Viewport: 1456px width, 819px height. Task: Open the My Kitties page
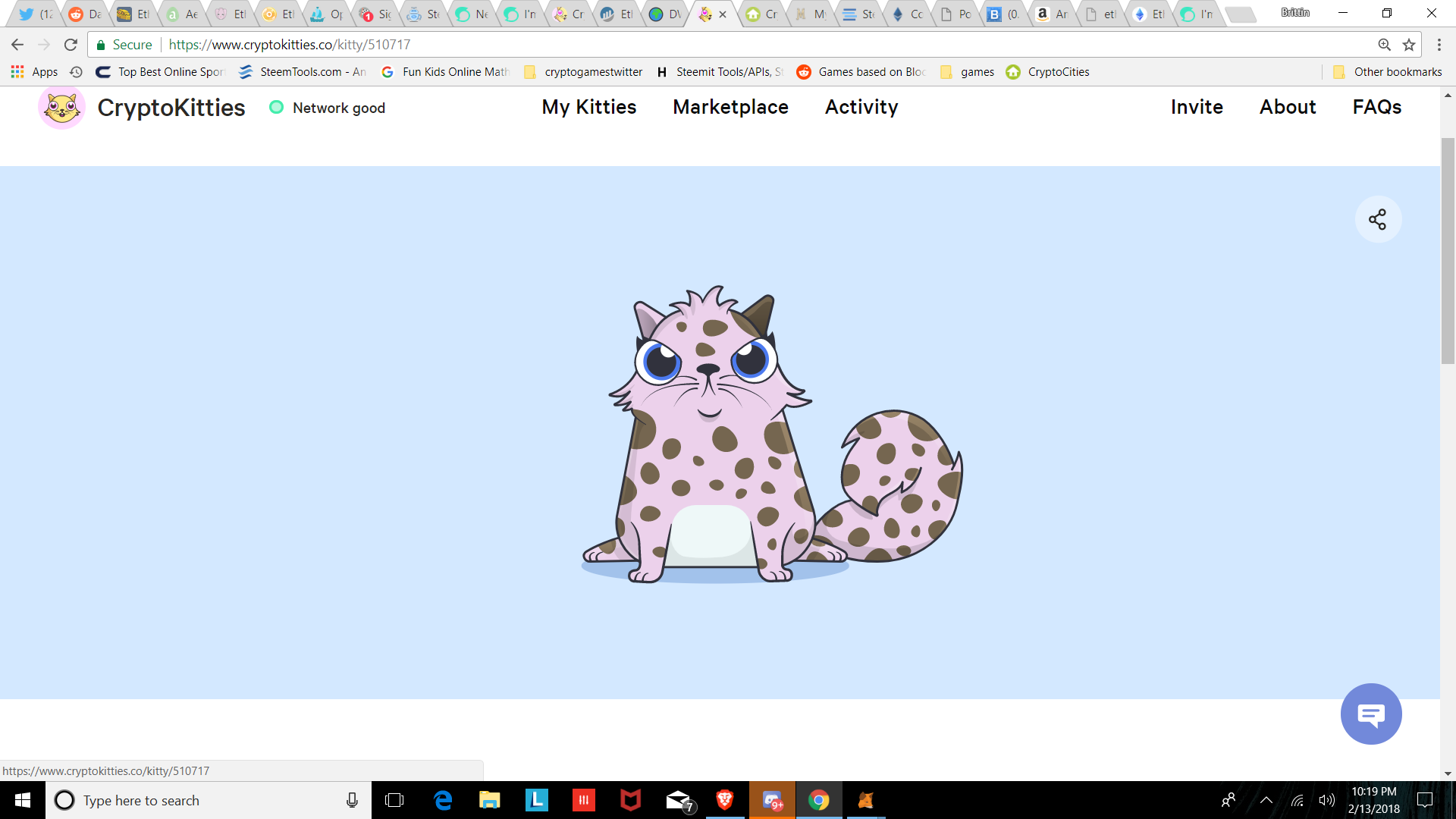click(x=589, y=108)
